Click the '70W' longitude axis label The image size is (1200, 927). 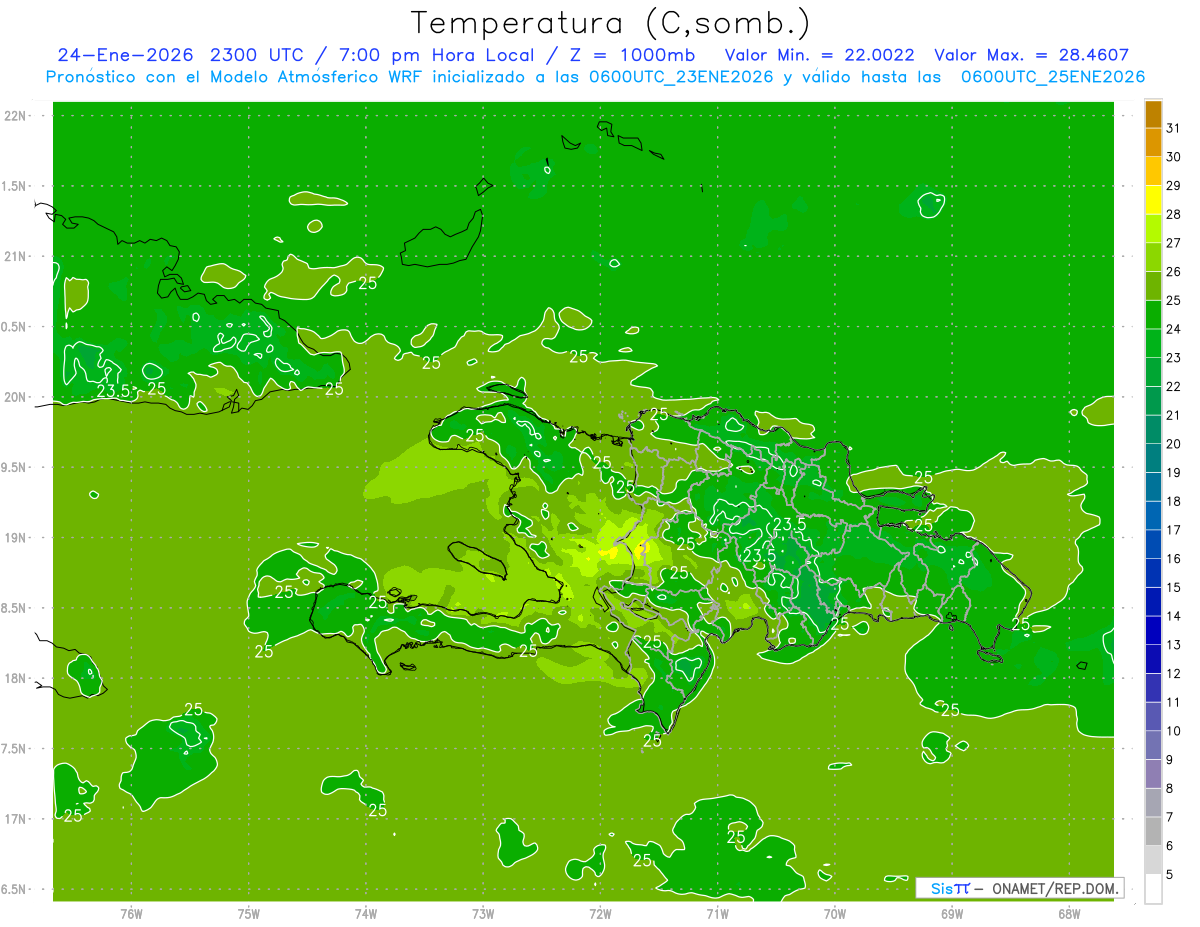835,915
